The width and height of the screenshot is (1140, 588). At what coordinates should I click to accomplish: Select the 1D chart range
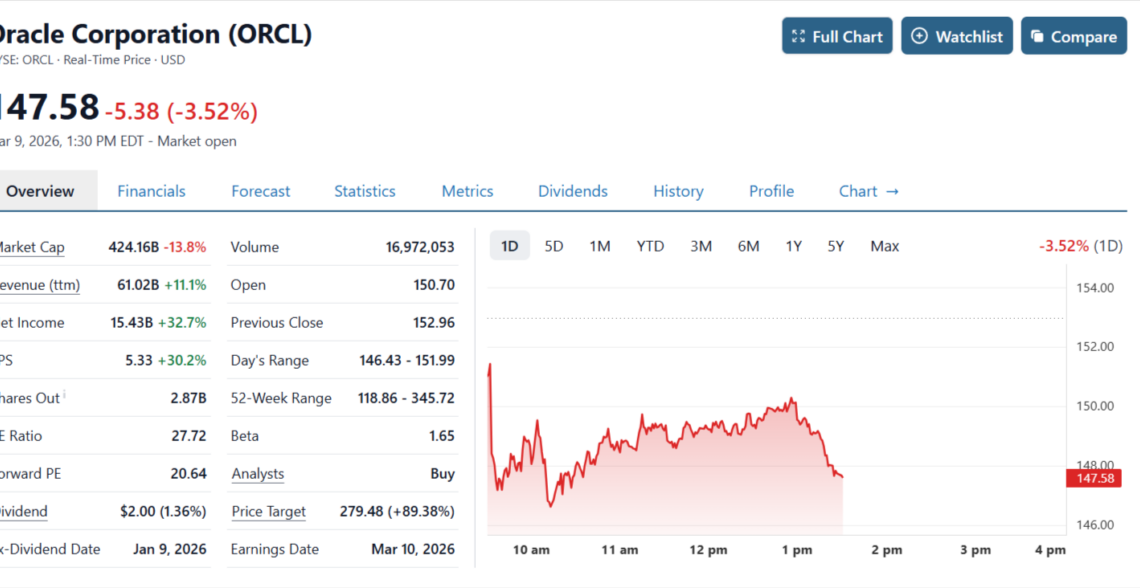tap(510, 246)
